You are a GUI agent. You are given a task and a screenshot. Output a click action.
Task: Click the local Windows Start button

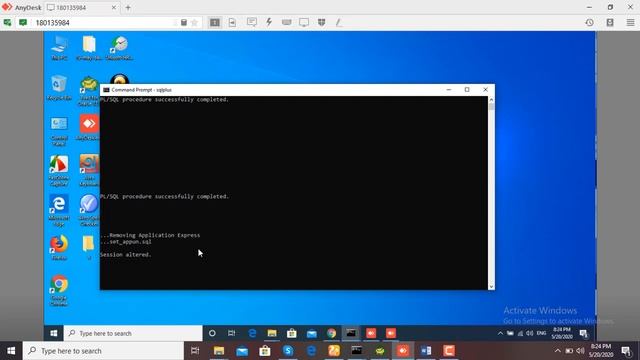11,351
